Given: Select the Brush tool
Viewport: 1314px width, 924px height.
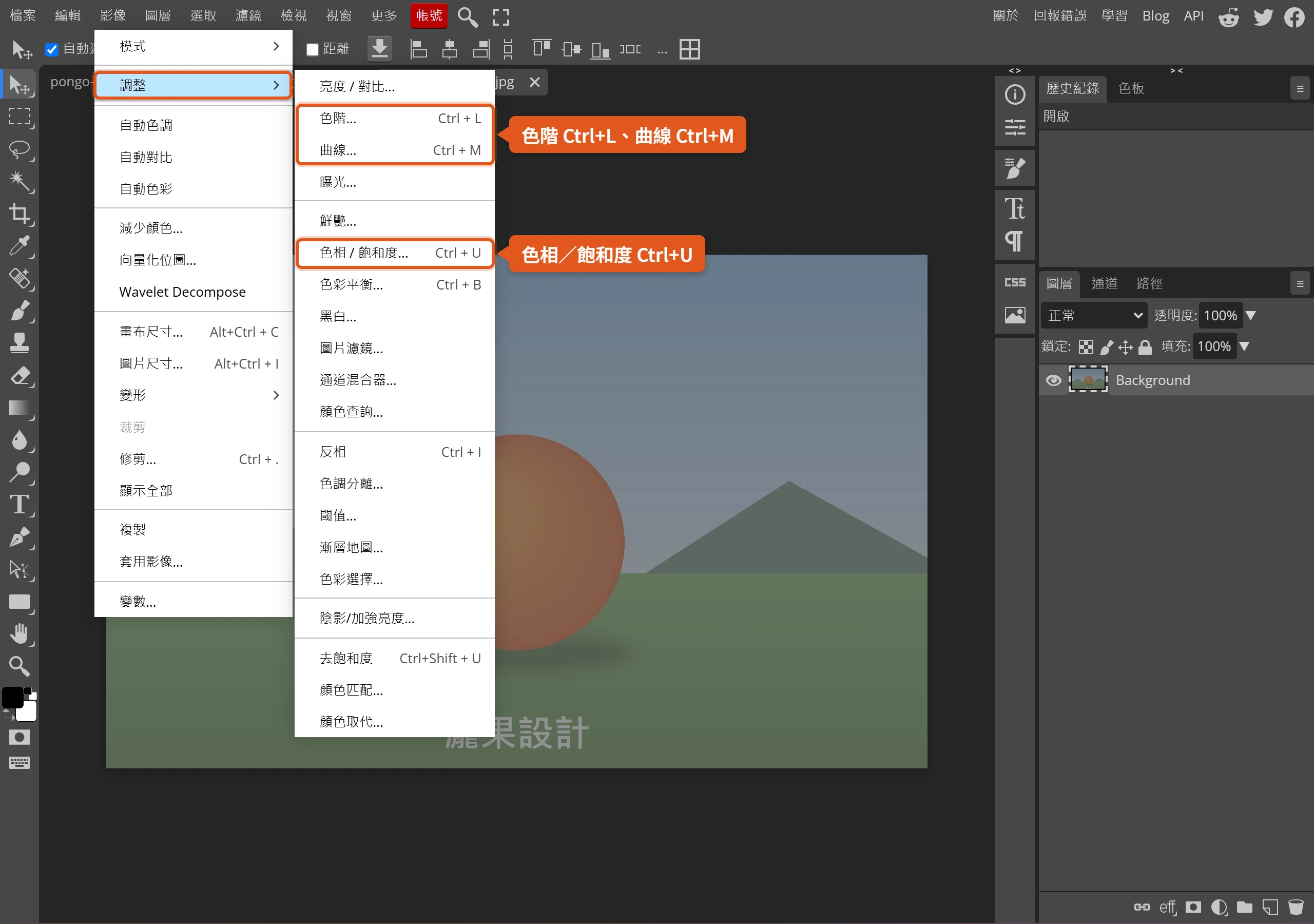Looking at the screenshot, I should click(x=20, y=312).
